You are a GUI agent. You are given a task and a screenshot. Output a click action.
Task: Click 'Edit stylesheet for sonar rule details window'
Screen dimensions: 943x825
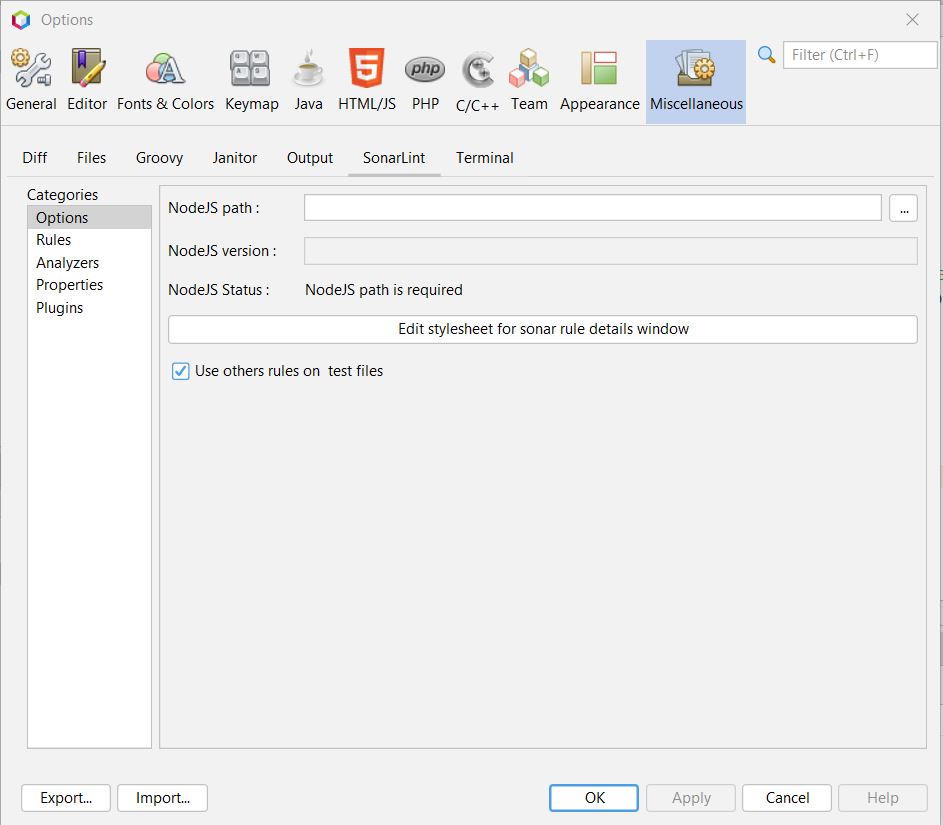[543, 329]
